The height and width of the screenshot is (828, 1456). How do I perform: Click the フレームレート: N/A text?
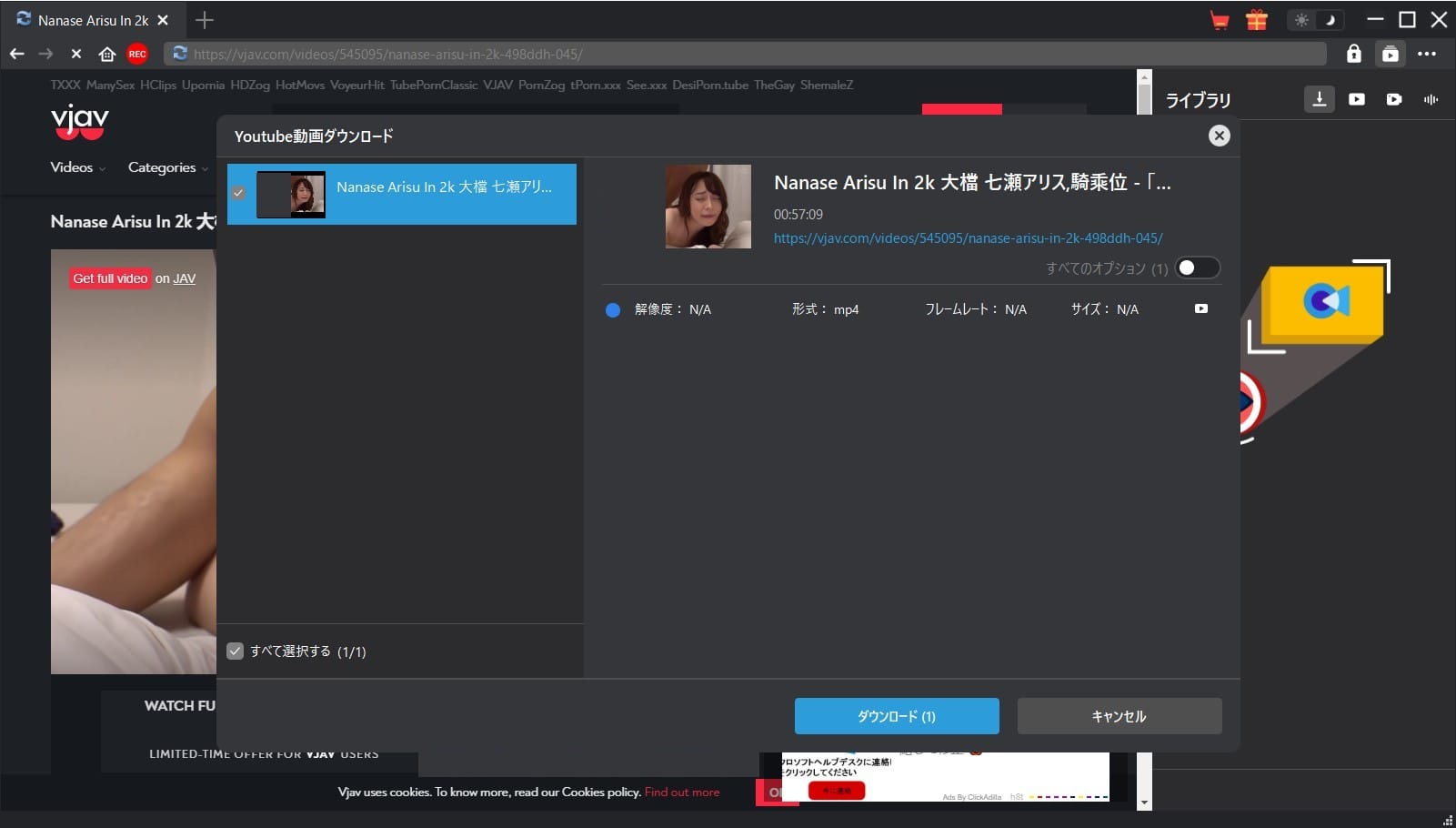[976, 309]
